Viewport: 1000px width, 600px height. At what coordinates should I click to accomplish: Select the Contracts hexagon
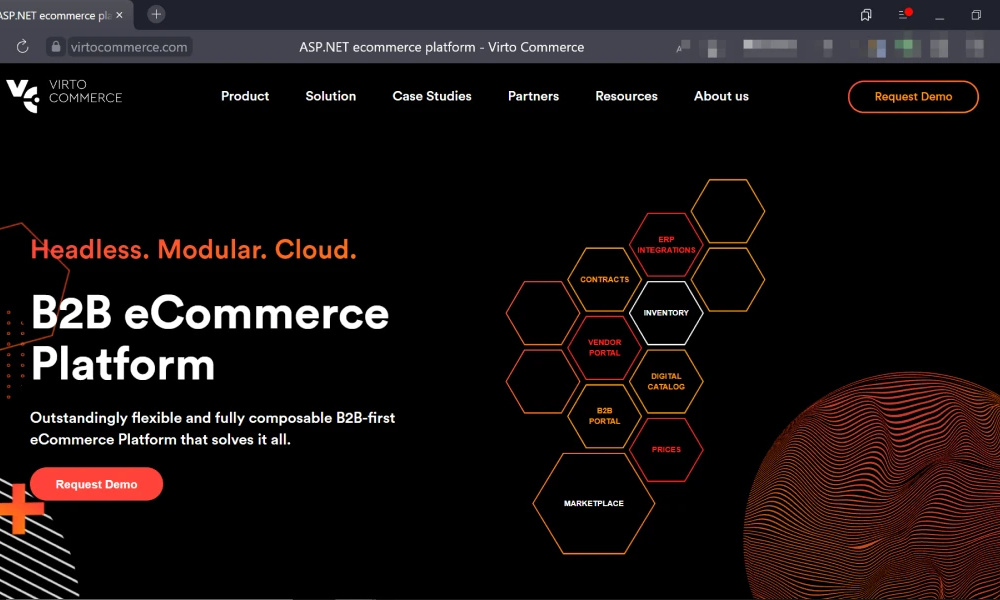605,279
